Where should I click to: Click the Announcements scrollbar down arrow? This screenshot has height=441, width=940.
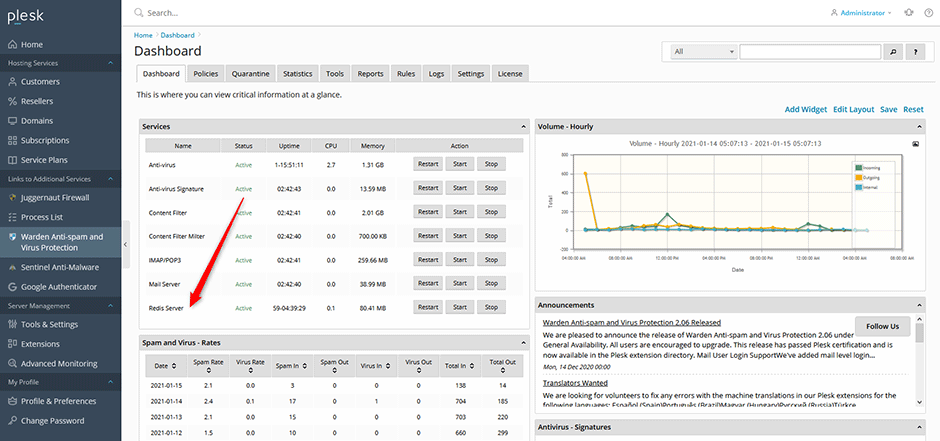click(920, 401)
